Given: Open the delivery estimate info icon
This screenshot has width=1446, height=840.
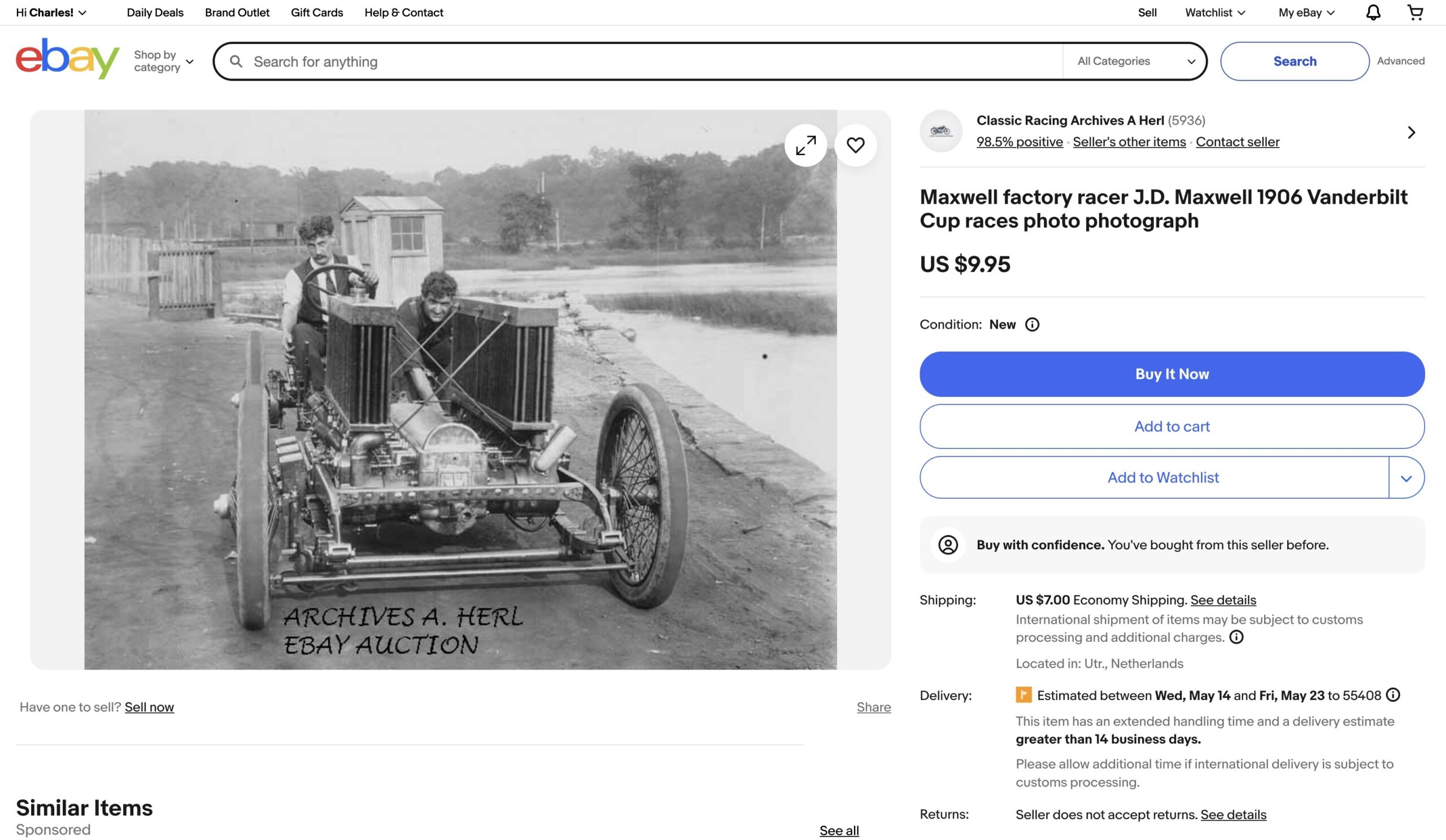Looking at the screenshot, I should [x=1393, y=695].
